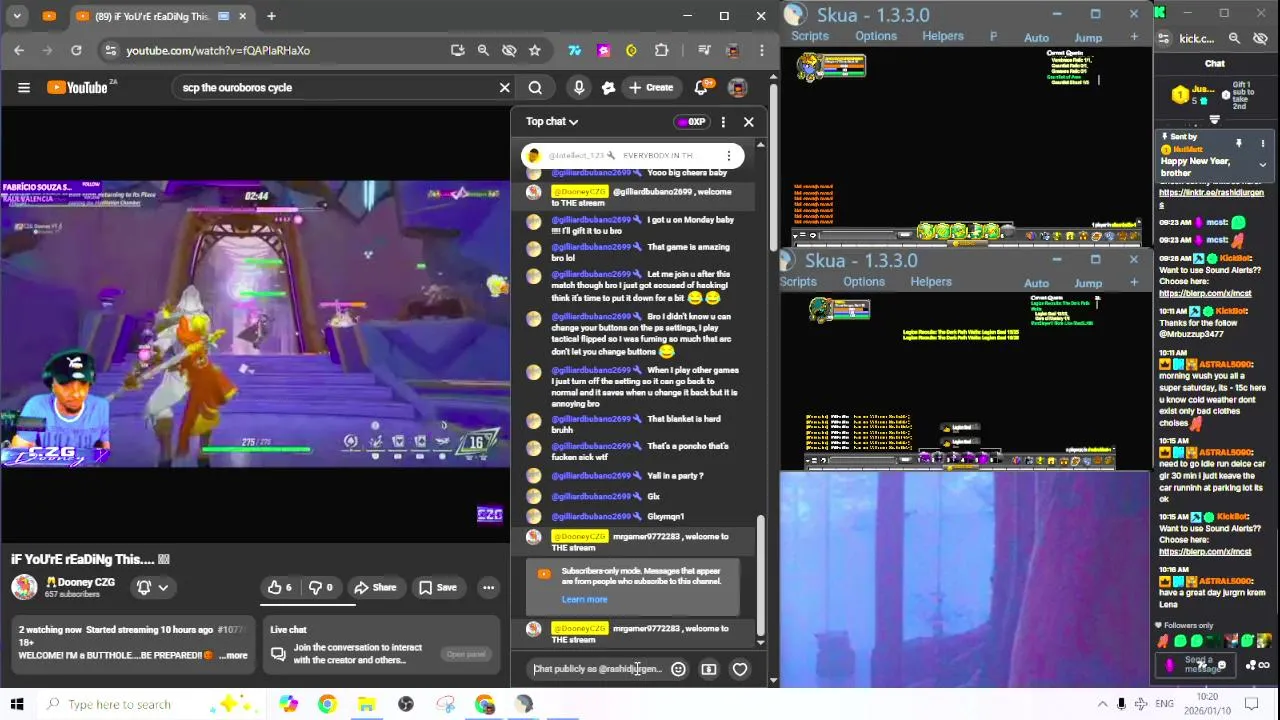This screenshot has width=1280, height=720.
Task: Open File Explorer from taskbar
Action: 366,704
